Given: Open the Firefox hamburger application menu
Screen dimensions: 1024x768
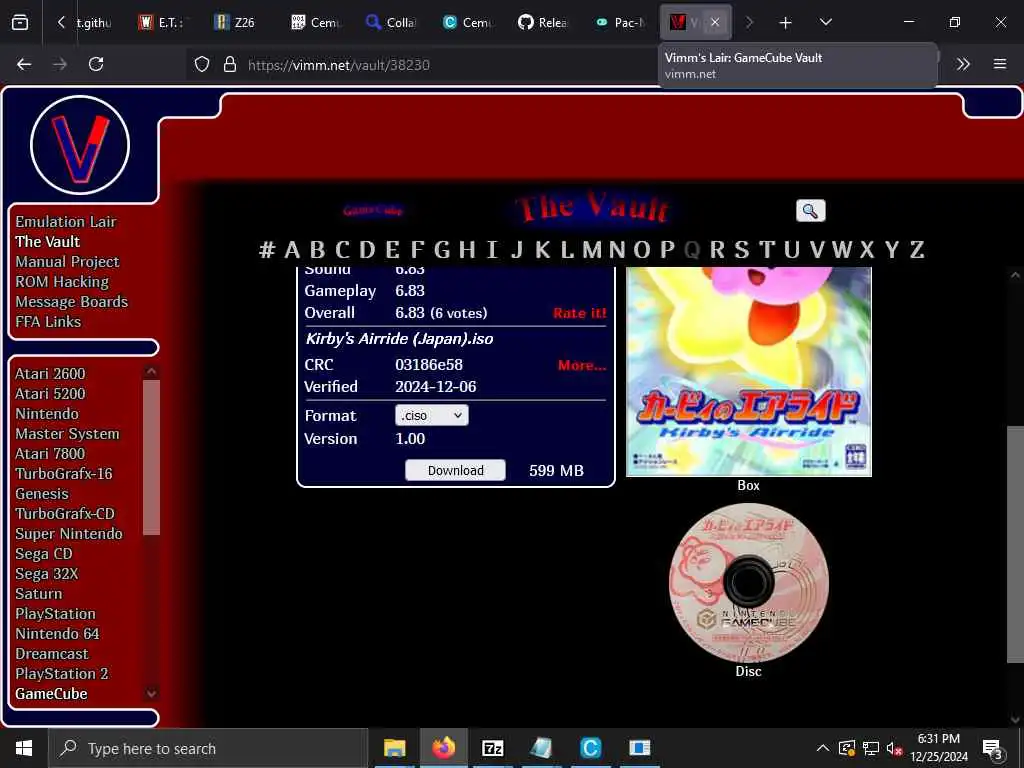Looking at the screenshot, I should (x=1000, y=64).
